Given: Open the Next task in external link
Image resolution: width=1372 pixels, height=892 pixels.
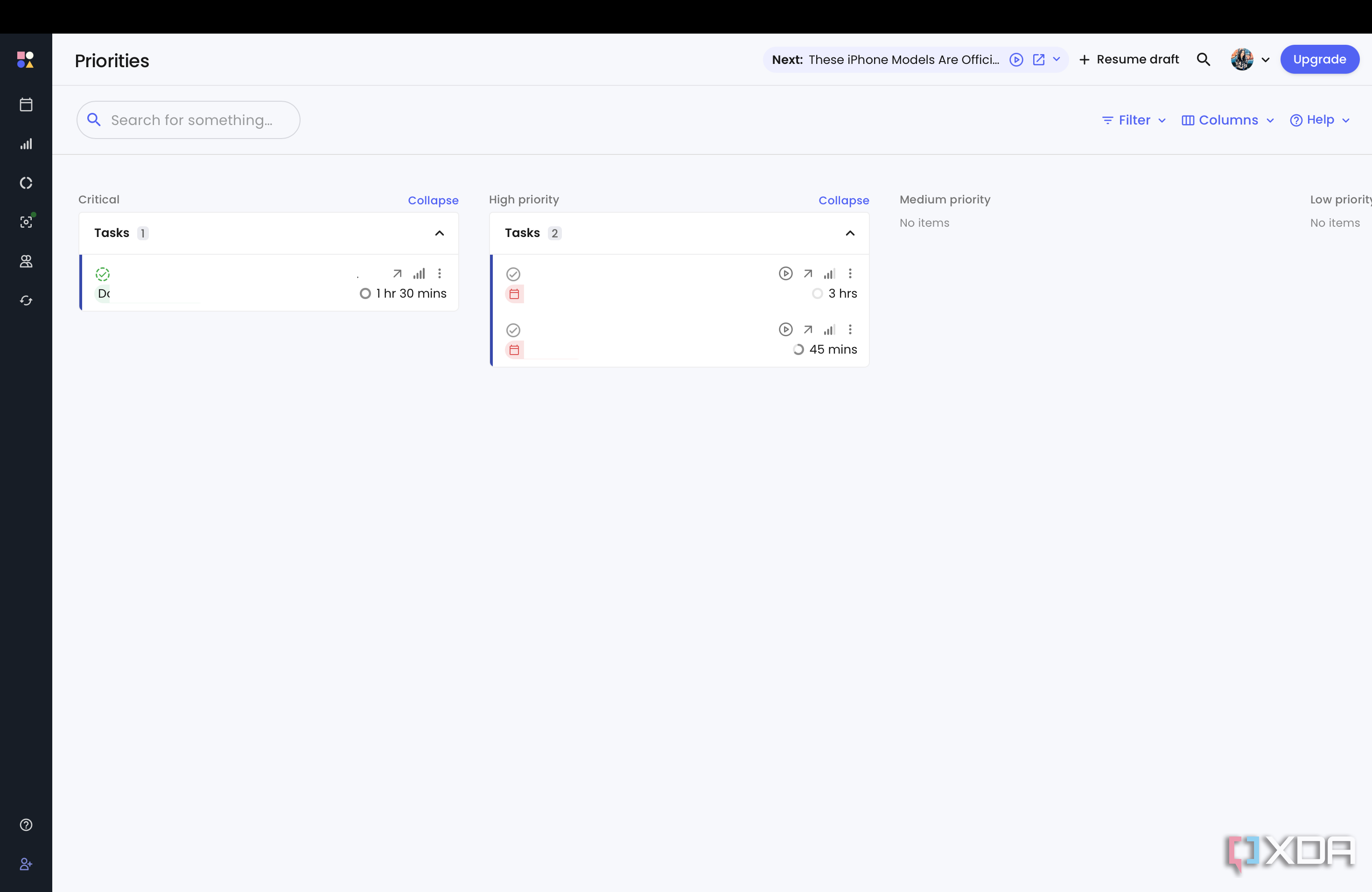Looking at the screenshot, I should pos(1039,59).
